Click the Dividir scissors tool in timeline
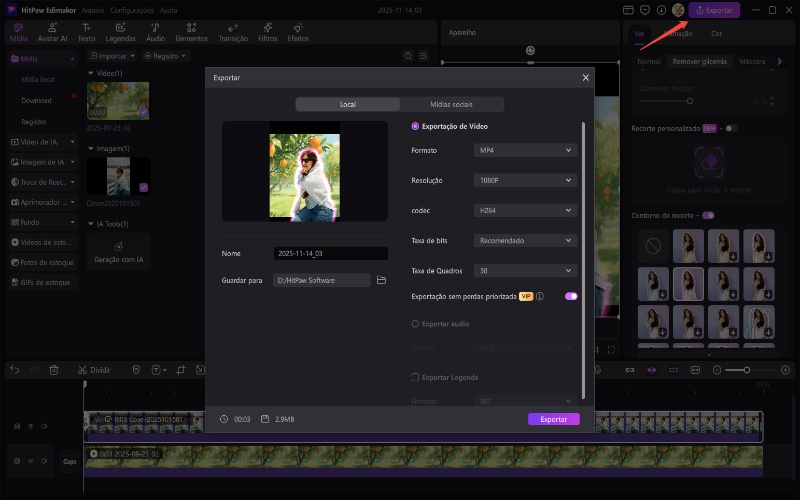Screen dimensions: 800x500 (81, 370)
